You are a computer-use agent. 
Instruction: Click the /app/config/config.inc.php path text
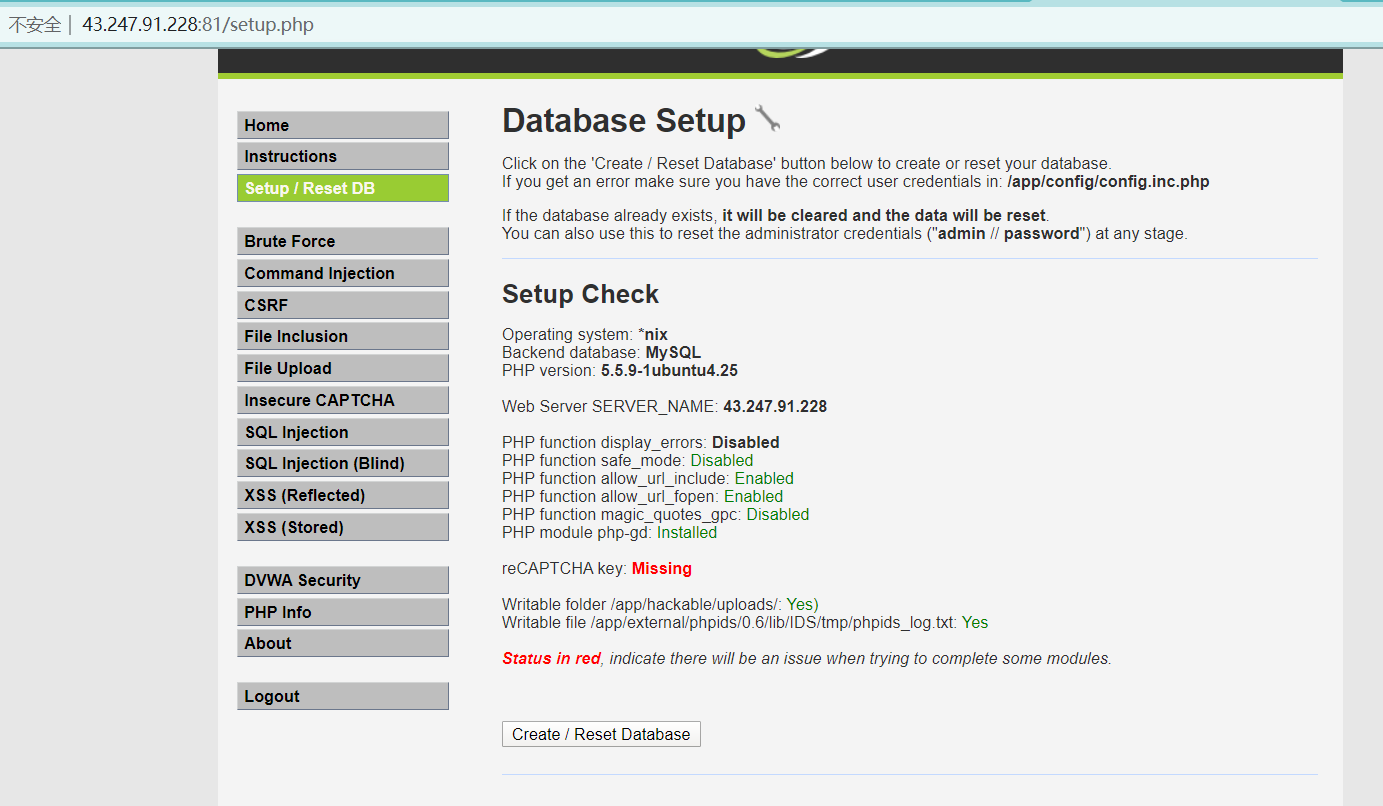1108,181
